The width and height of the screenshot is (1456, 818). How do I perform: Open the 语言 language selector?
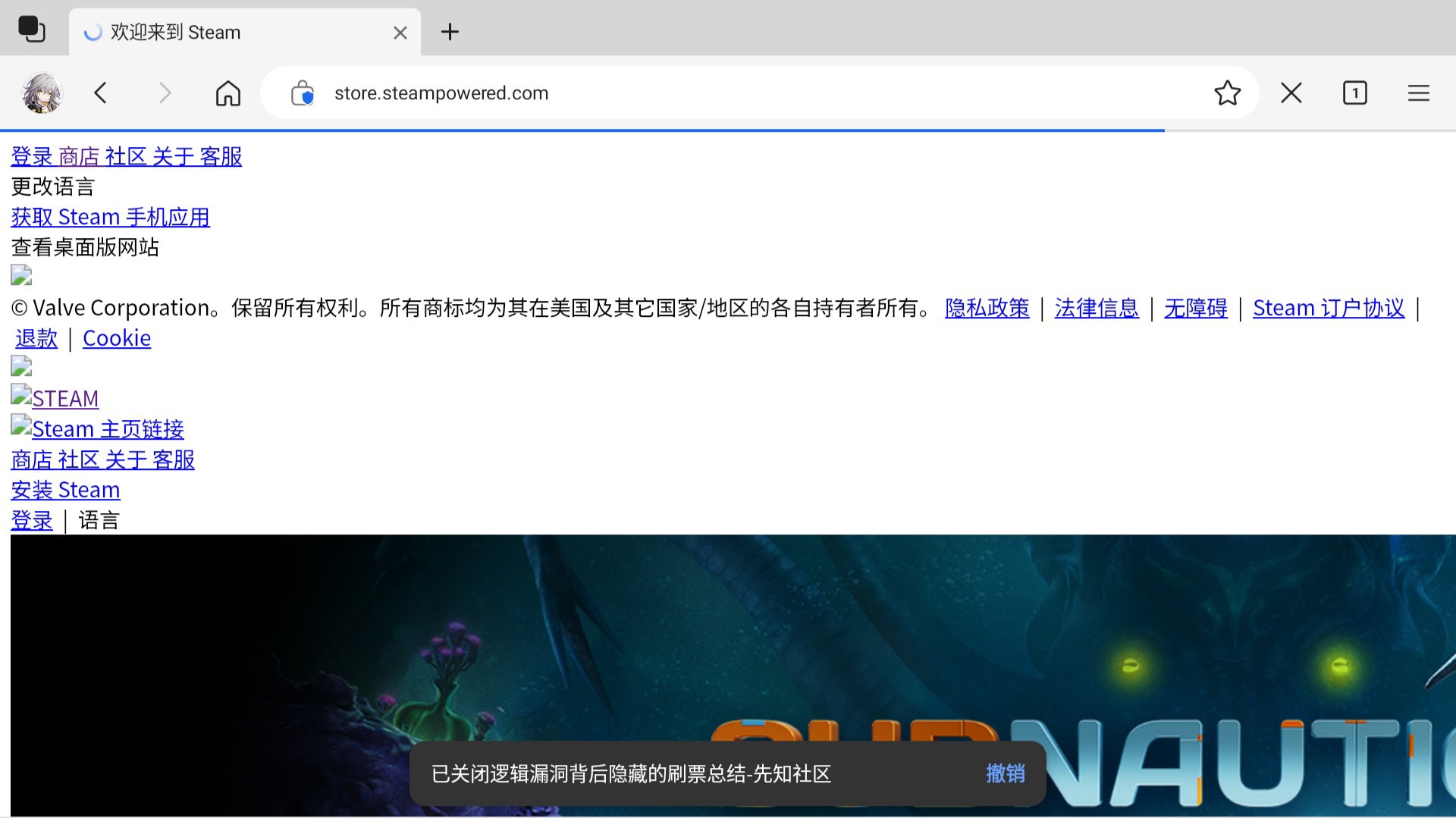[x=99, y=521]
